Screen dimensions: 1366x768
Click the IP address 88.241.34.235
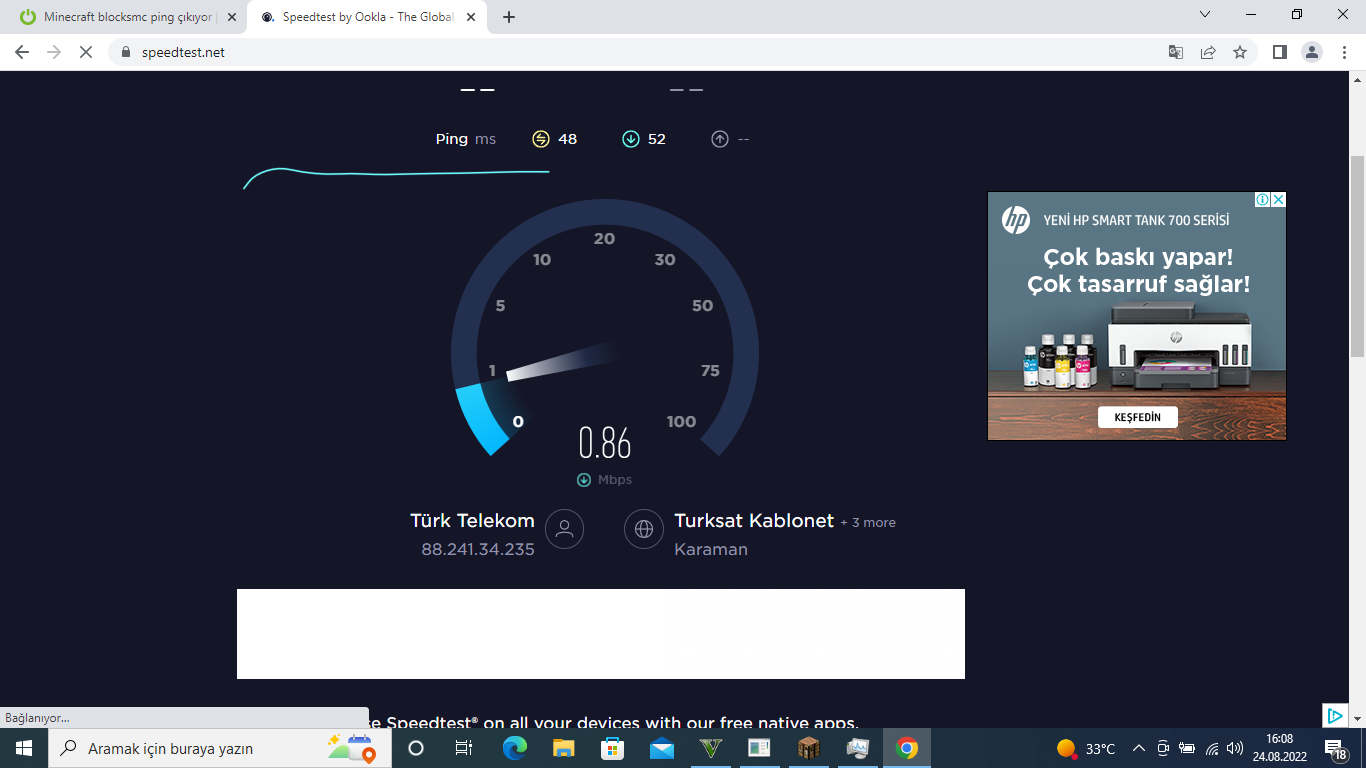[x=478, y=549]
